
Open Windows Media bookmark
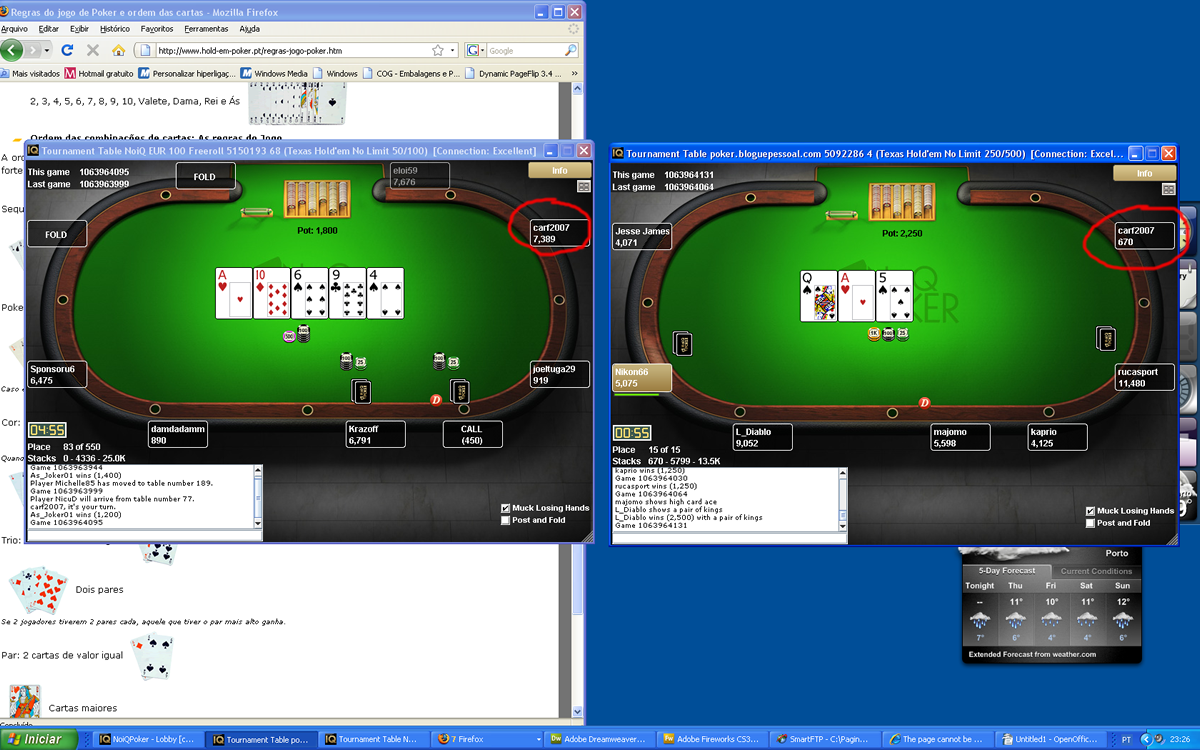[x=273, y=73]
